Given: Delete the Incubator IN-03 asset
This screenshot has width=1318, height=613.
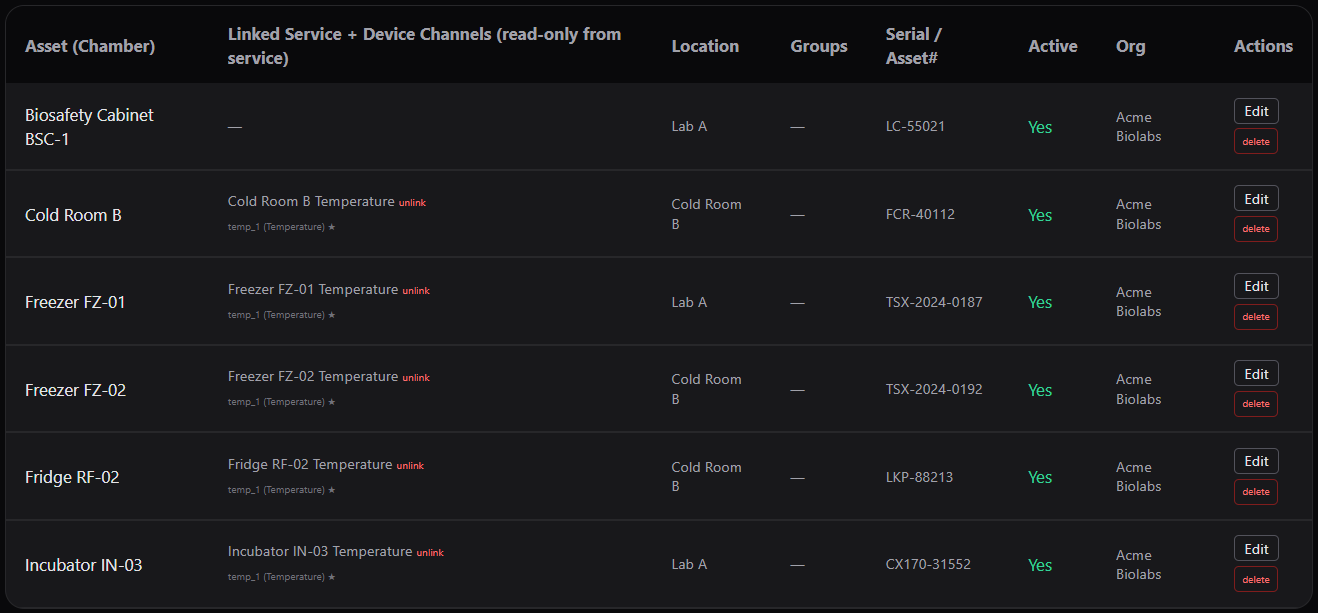Looking at the screenshot, I should pyautogui.click(x=1256, y=579).
